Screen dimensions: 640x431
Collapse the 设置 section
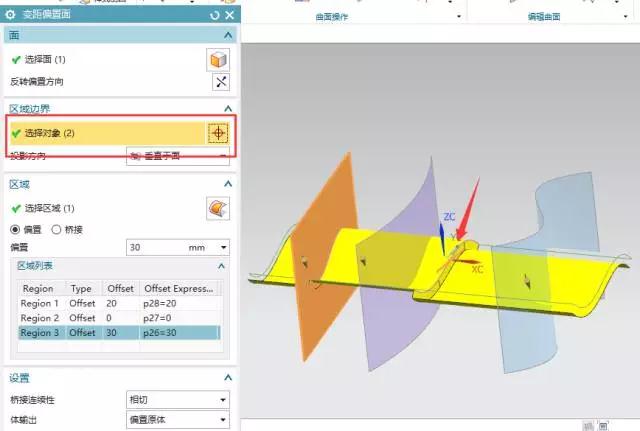click(227, 378)
